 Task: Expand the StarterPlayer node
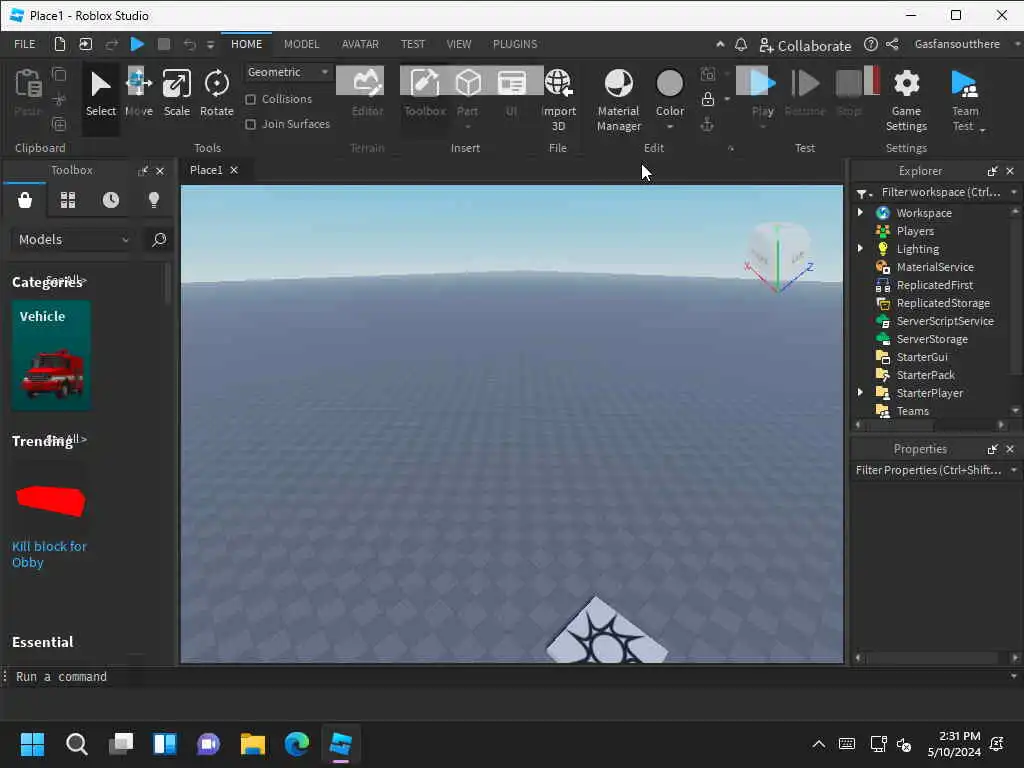click(860, 392)
